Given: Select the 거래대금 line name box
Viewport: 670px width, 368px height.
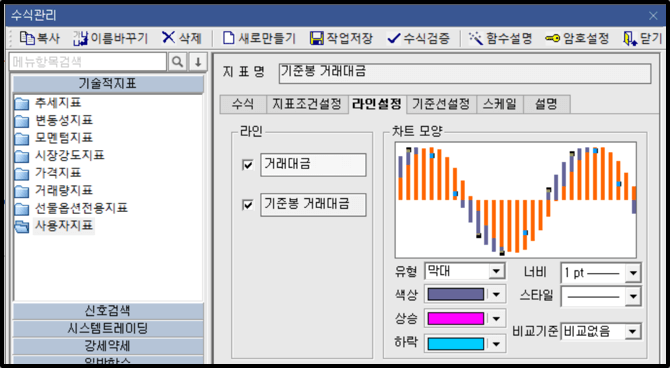Looking at the screenshot, I should 313,165.
